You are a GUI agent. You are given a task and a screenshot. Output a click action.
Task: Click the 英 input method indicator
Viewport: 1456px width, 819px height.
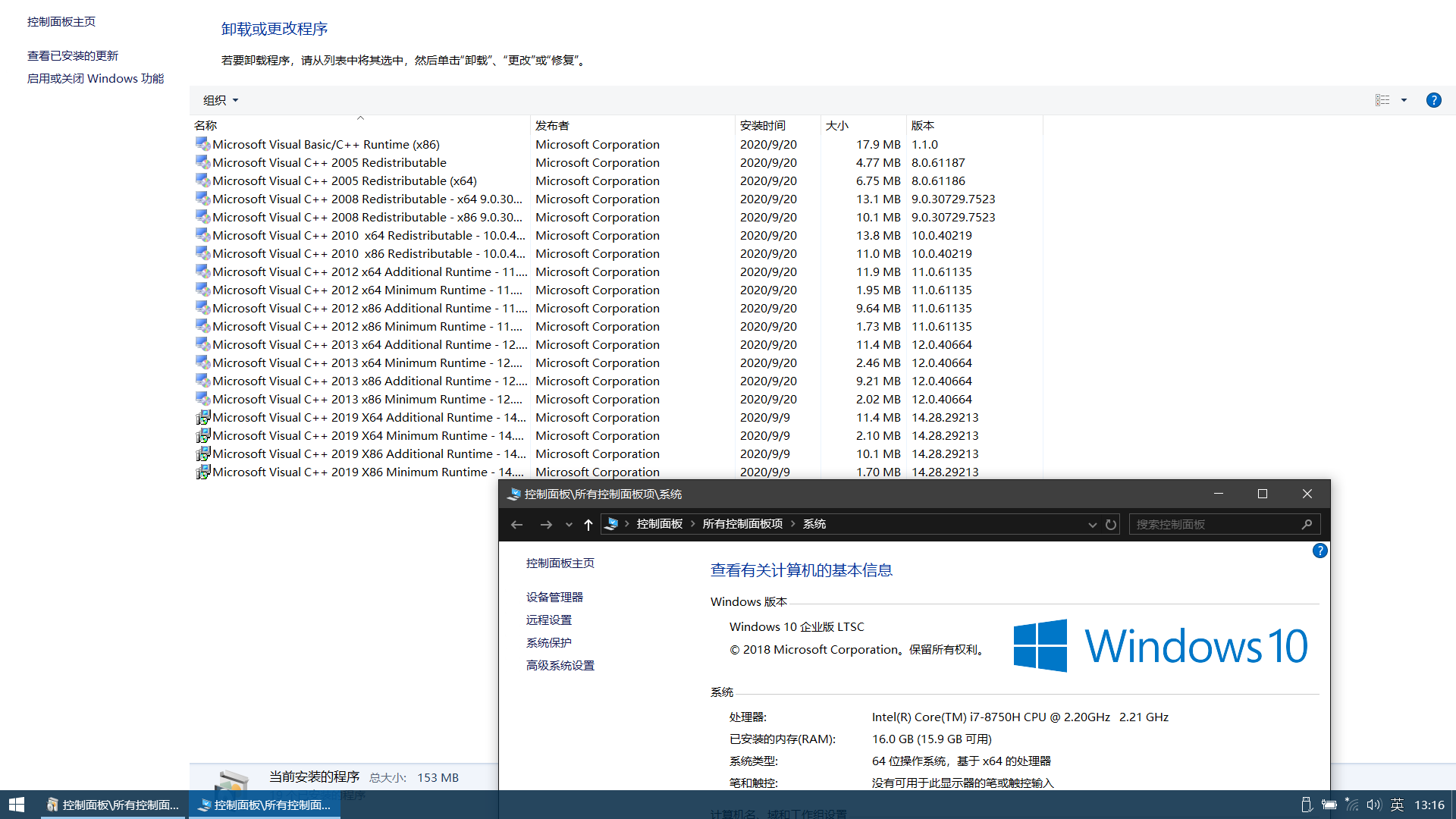[x=1397, y=805]
